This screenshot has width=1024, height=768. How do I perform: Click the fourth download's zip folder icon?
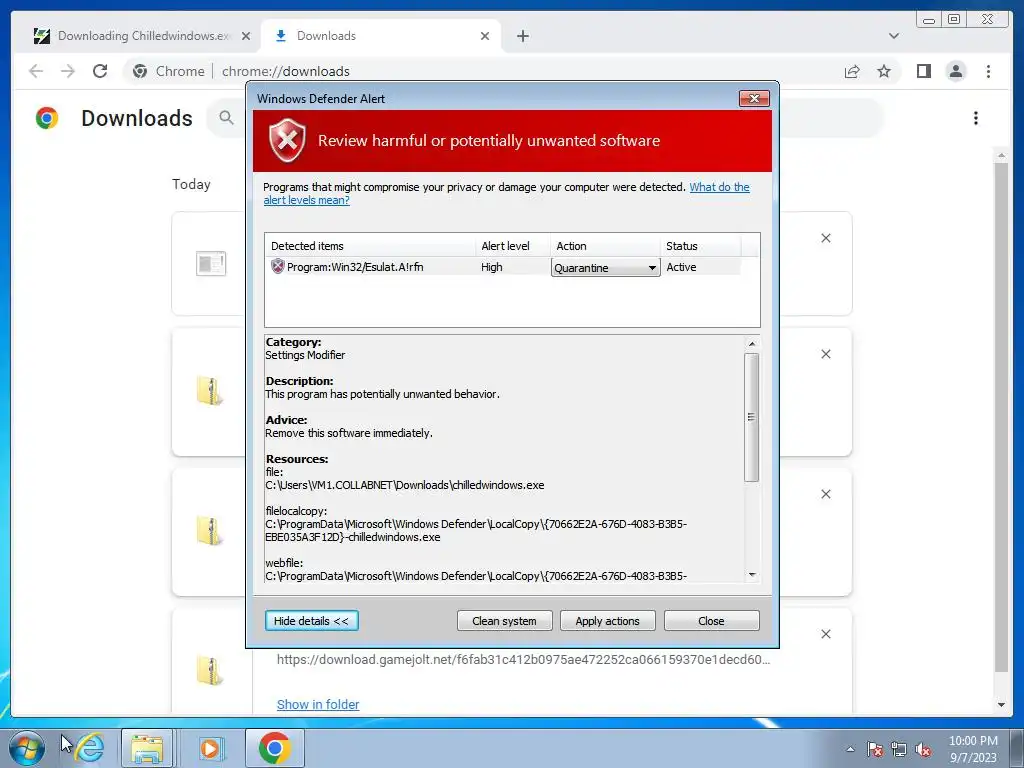click(210, 671)
